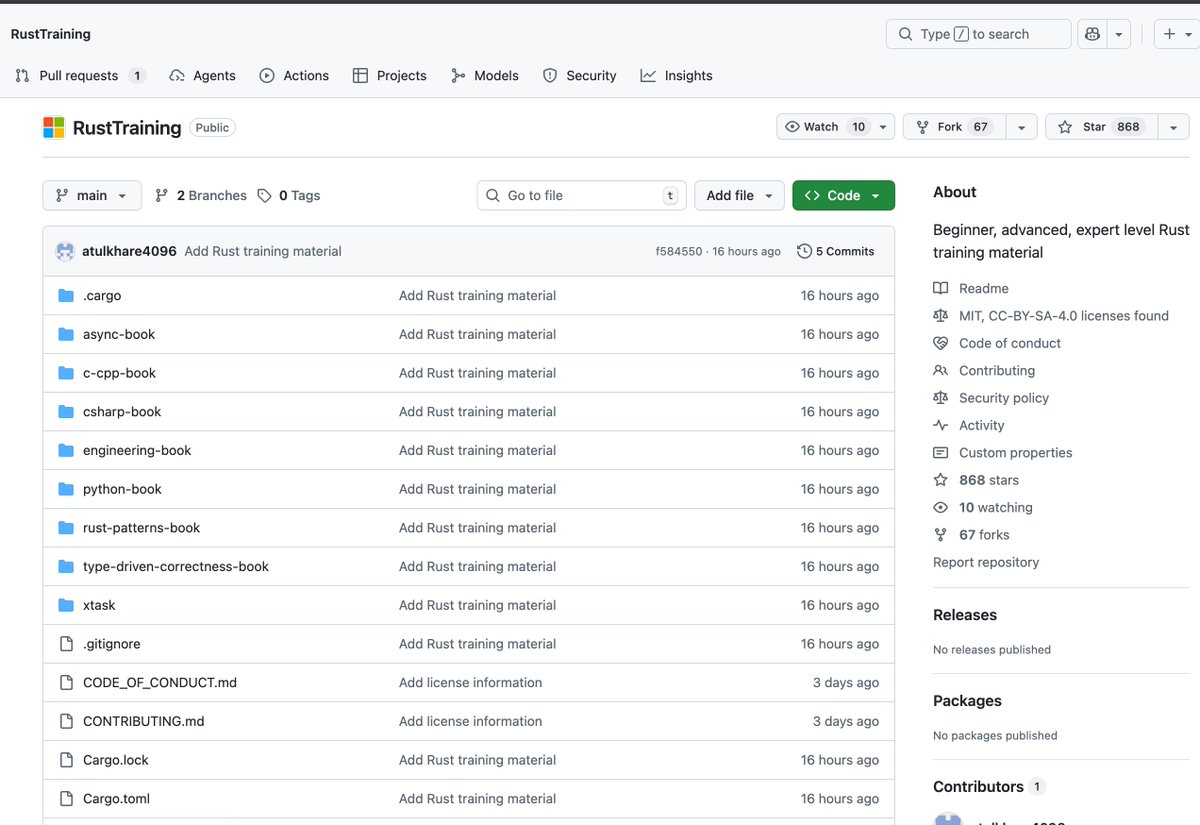1200x825 pixels.
Task: Open 'Add license information' commit for CODE_OF_CONDUCT.md
Action: click(471, 682)
